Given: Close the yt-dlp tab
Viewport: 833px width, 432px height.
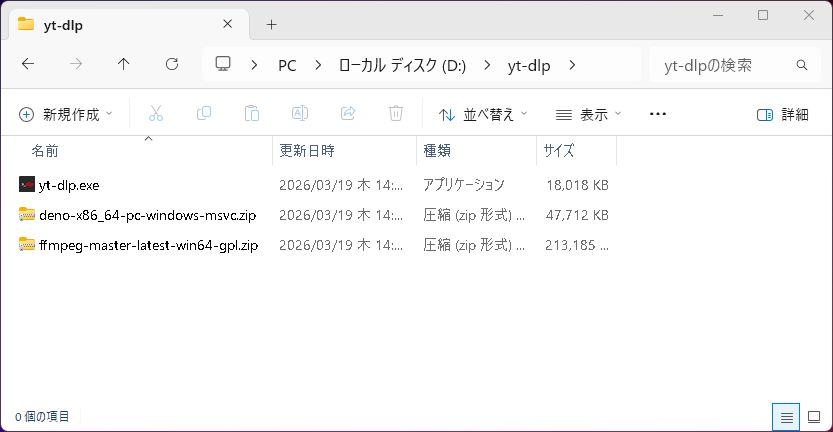Looking at the screenshot, I should [227, 24].
